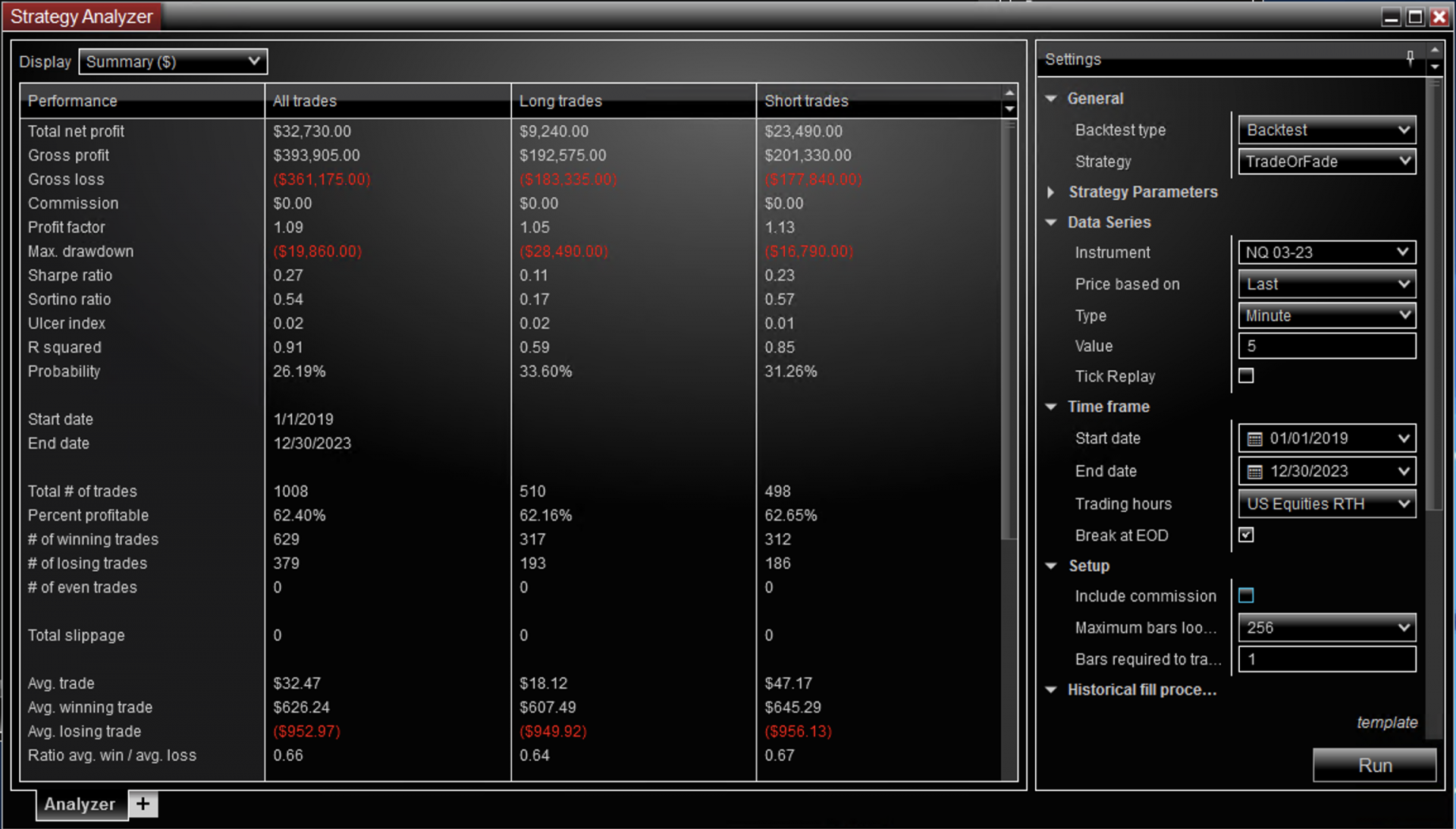Enable the Include commission checkbox
This screenshot has height=829, width=1456.
[x=1246, y=595]
